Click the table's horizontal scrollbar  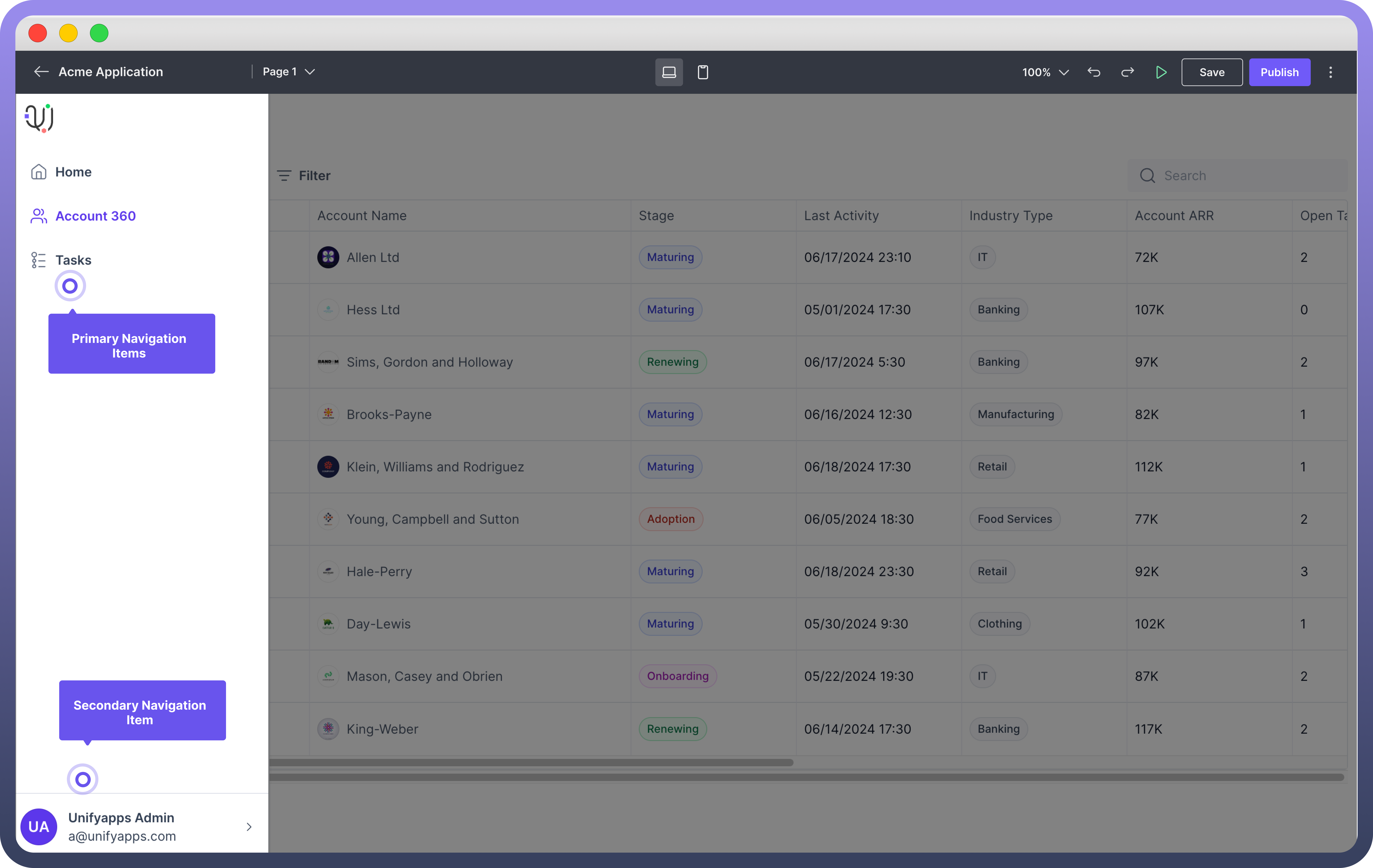(530, 762)
